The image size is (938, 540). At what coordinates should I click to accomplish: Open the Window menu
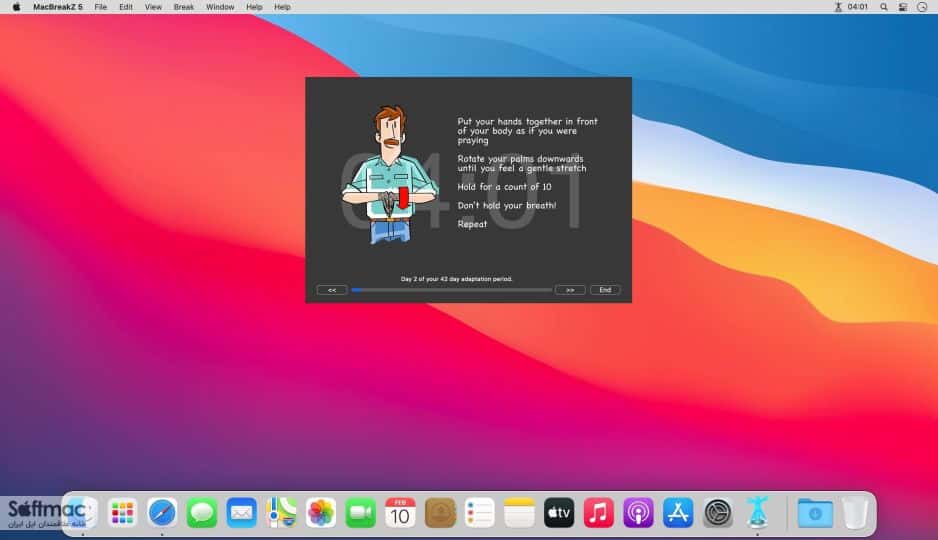[x=220, y=7]
